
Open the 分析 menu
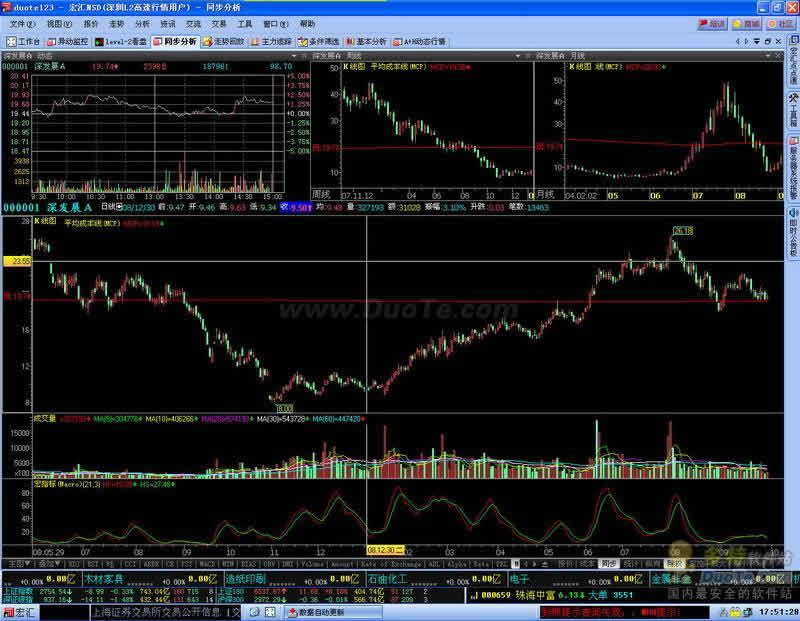pyautogui.click(x=141, y=23)
